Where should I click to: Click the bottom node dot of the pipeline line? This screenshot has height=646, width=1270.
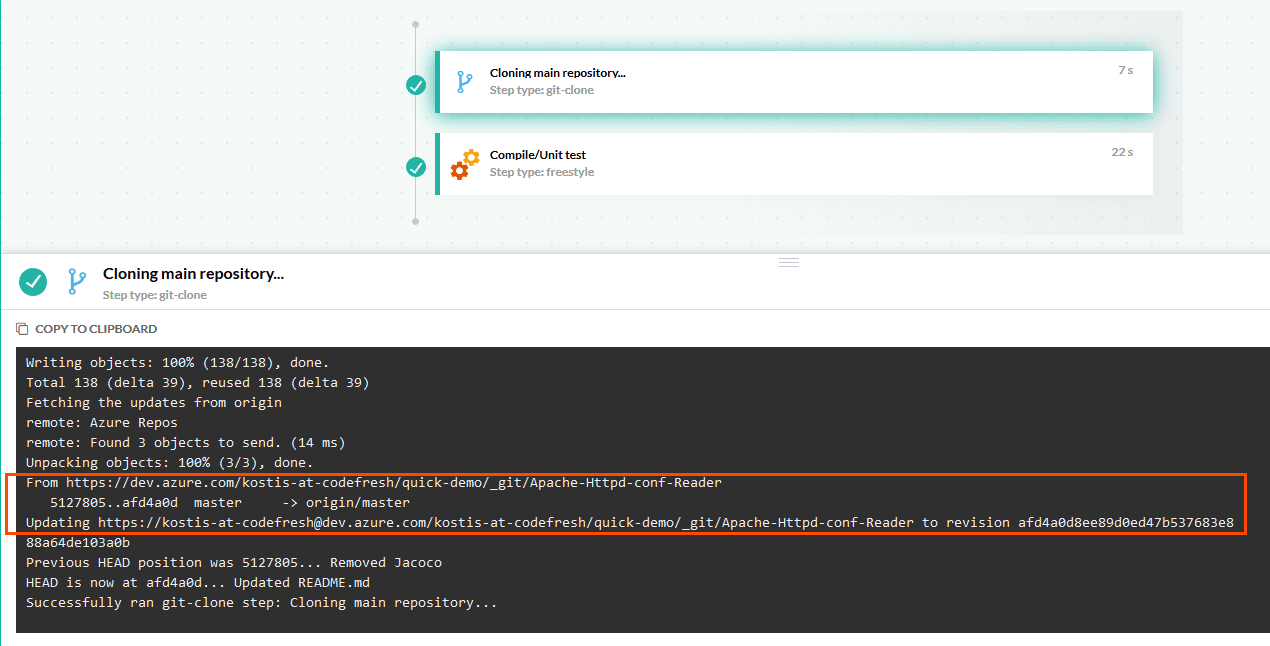(x=416, y=222)
